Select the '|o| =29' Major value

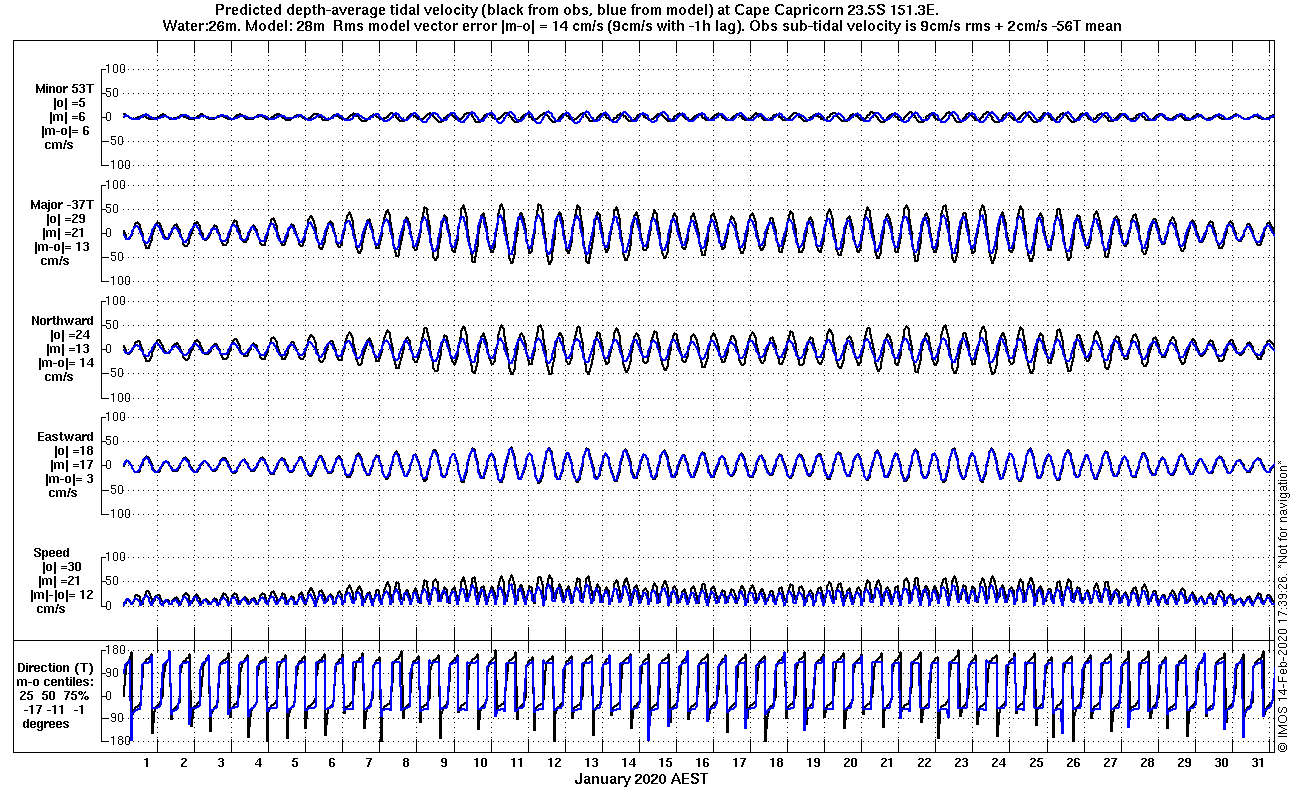pos(66,219)
